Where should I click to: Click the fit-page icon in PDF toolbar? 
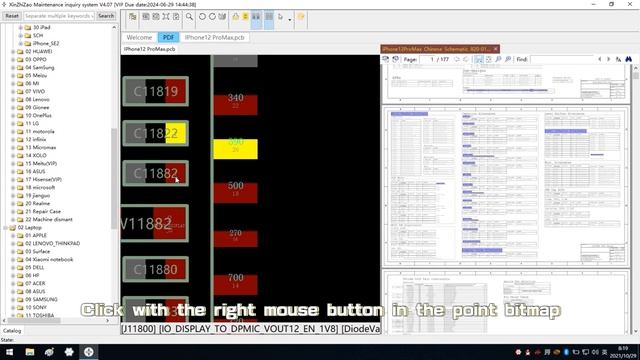[x=489, y=59]
